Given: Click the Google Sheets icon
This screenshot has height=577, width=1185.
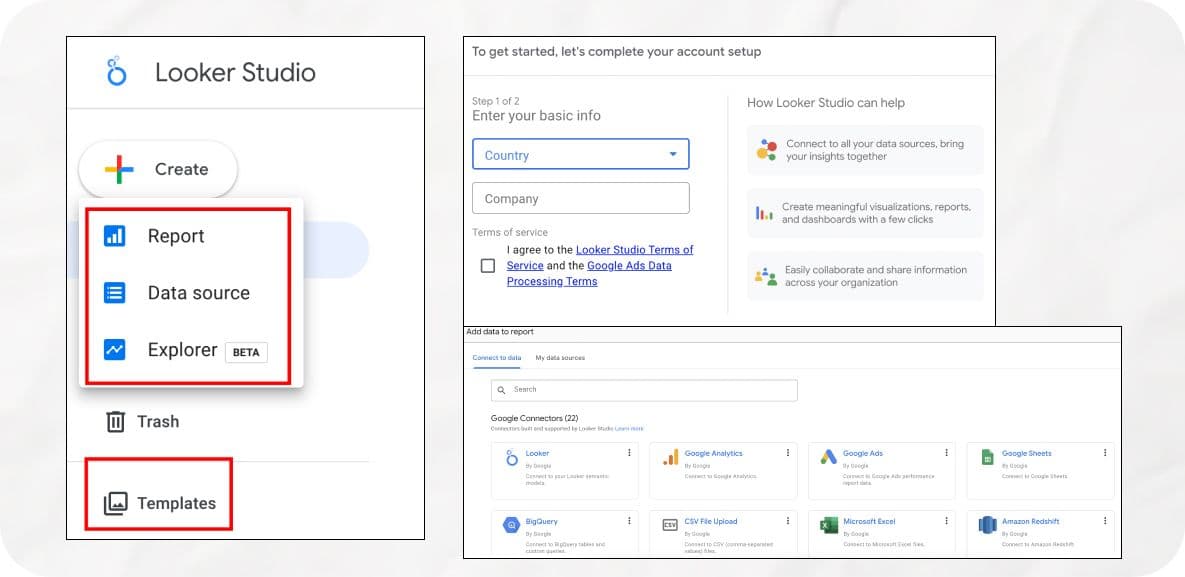Looking at the screenshot, I should coord(987,458).
